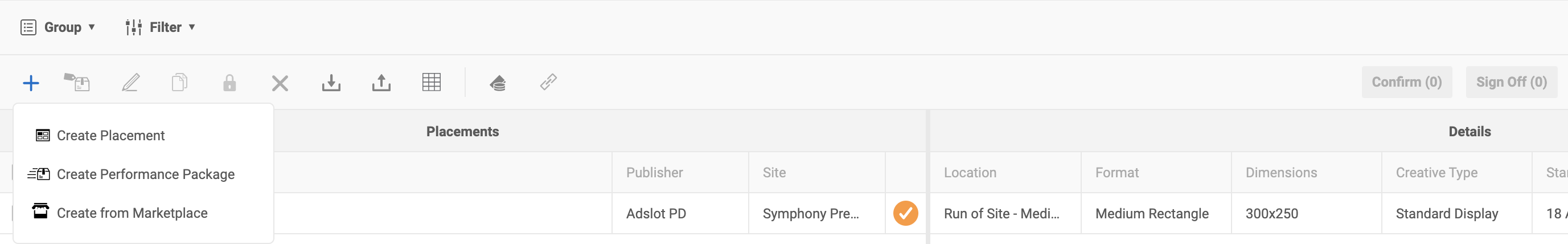Expand the Filter dropdown
The height and width of the screenshot is (244, 1568).
[160, 27]
